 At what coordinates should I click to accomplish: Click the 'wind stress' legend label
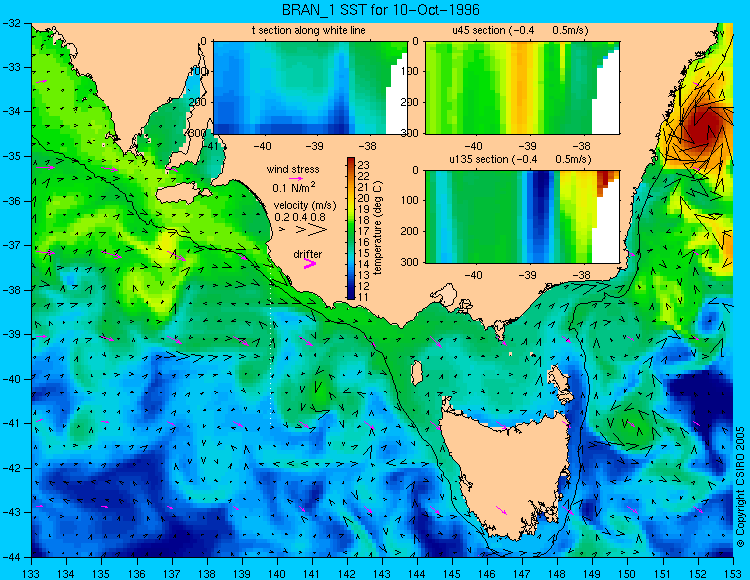tap(293, 169)
